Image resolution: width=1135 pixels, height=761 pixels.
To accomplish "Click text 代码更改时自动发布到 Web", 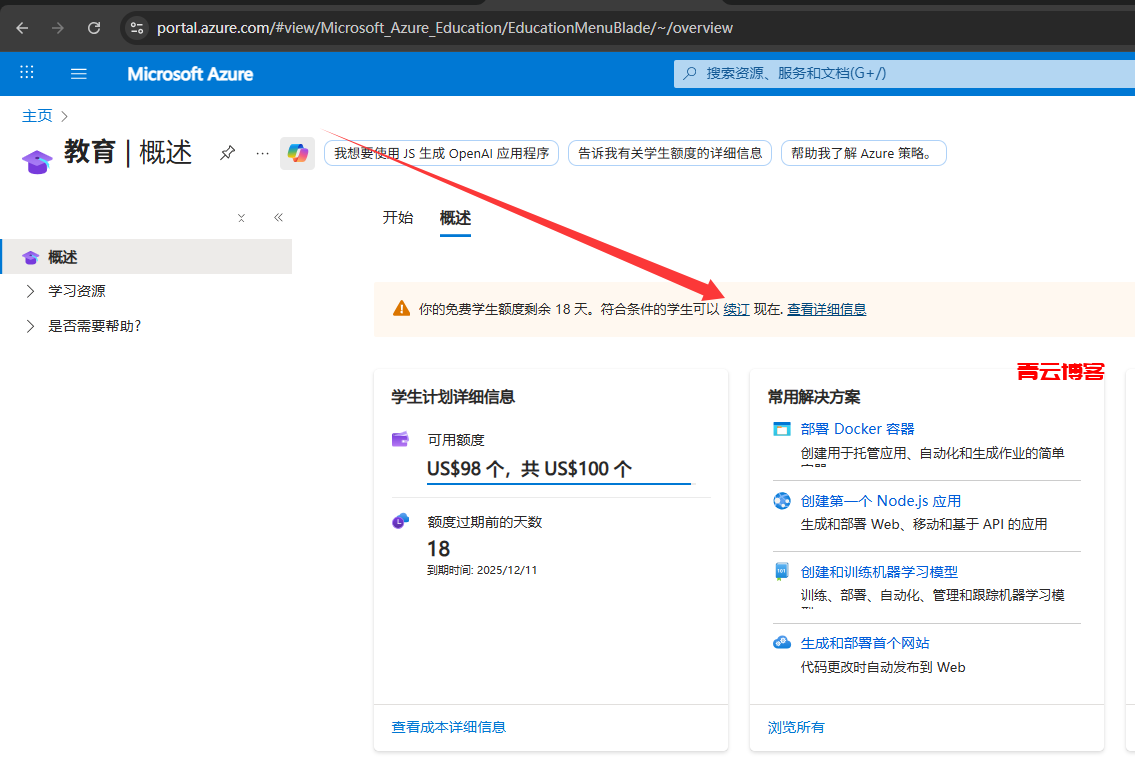I will (x=883, y=667).
